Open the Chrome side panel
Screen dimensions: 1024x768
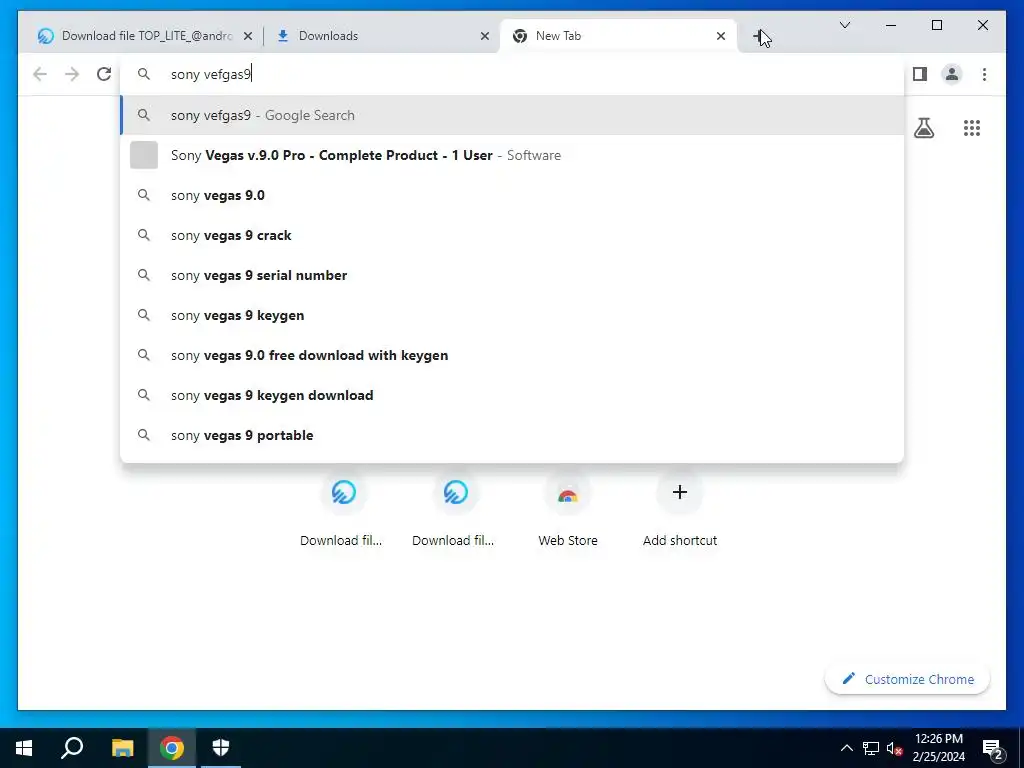pyautogui.click(x=920, y=74)
